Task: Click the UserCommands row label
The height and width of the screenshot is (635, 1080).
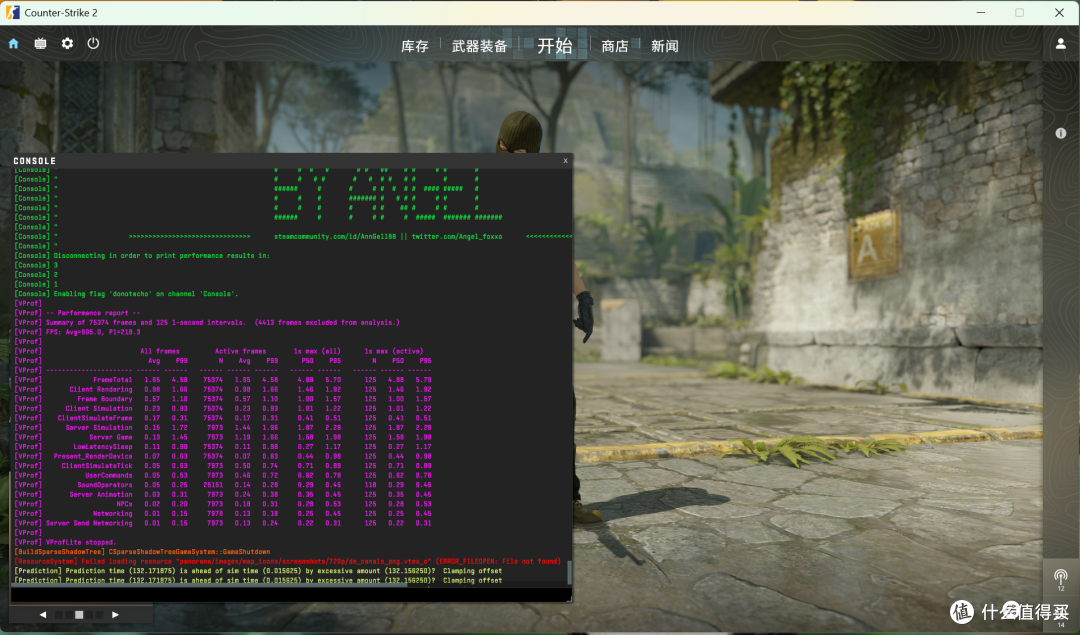Action: [108, 475]
